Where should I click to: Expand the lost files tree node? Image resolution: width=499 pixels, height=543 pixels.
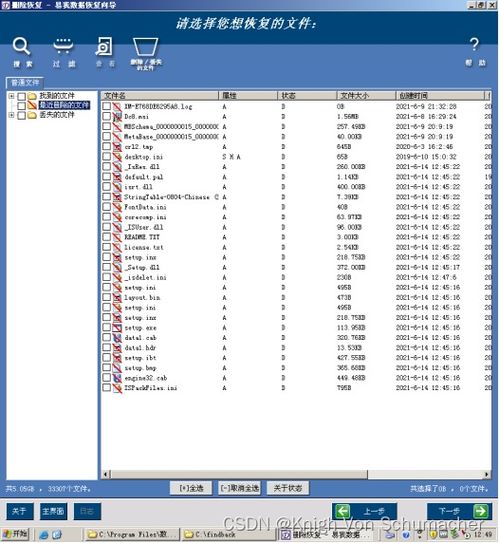tap(11, 115)
